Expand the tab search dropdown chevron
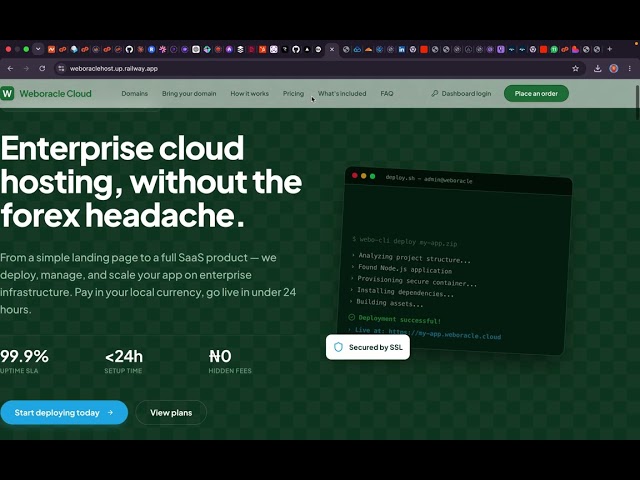The height and width of the screenshot is (480, 640). pos(38,49)
